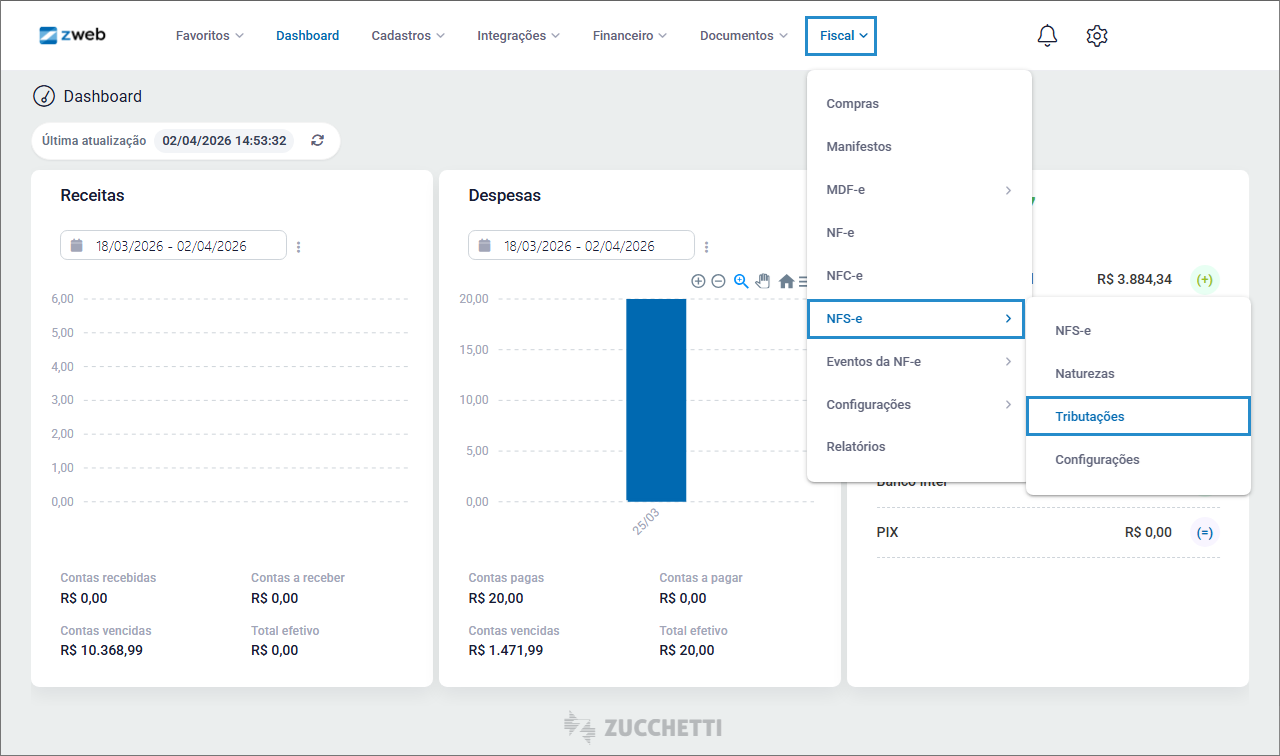Zoom out on the Despesas chart

click(x=718, y=281)
